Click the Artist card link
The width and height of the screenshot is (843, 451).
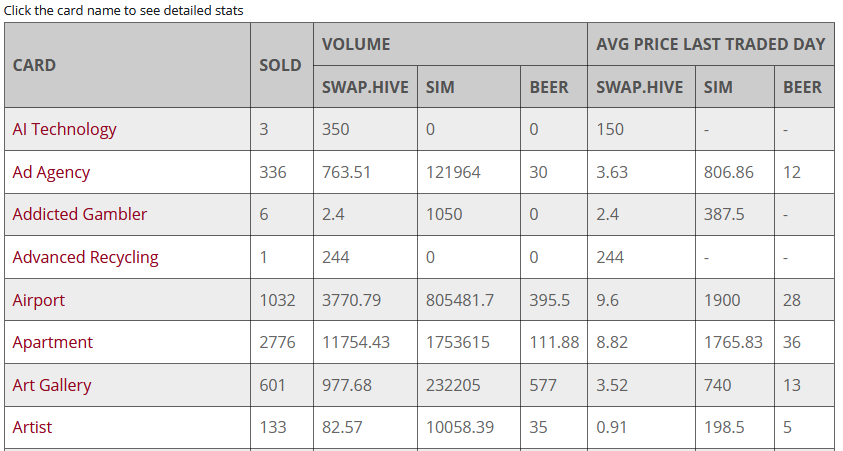tap(32, 427)
